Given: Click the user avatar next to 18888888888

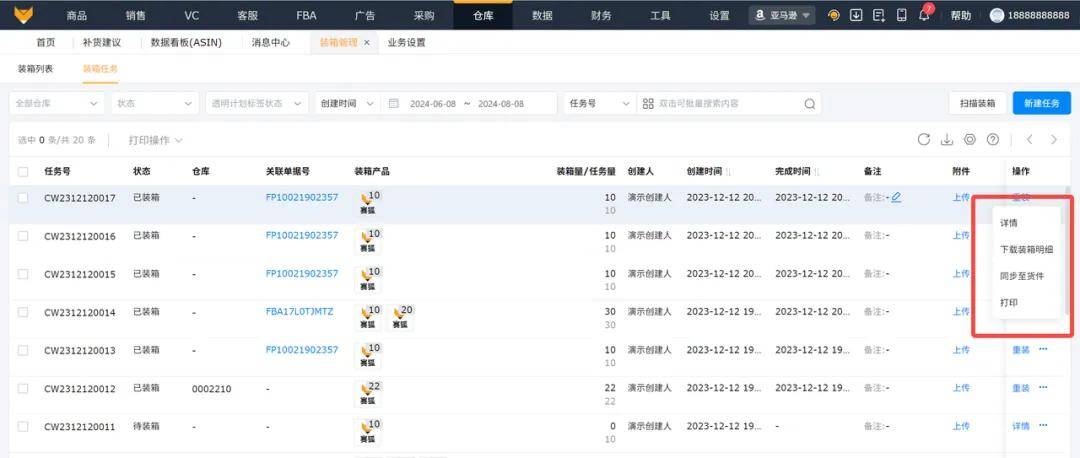Looking at the screenshot, I should click(x=997, y=15).
